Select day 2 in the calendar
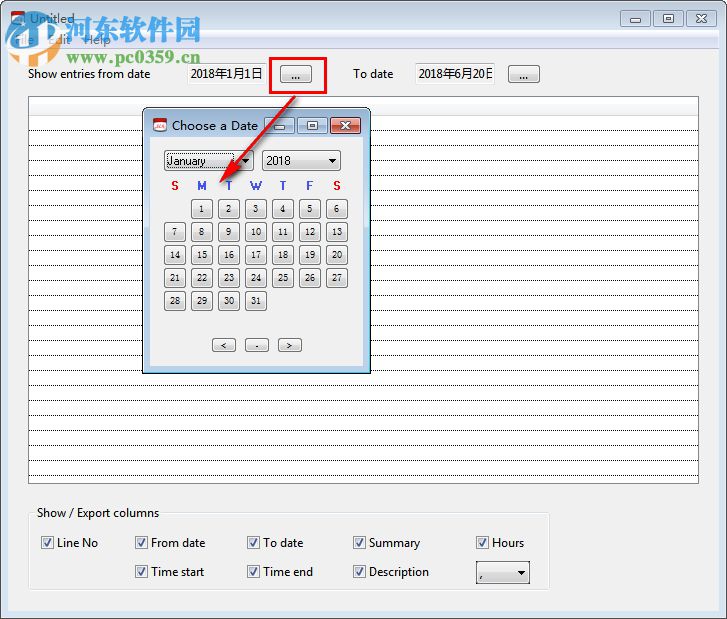 coord(229,209)
